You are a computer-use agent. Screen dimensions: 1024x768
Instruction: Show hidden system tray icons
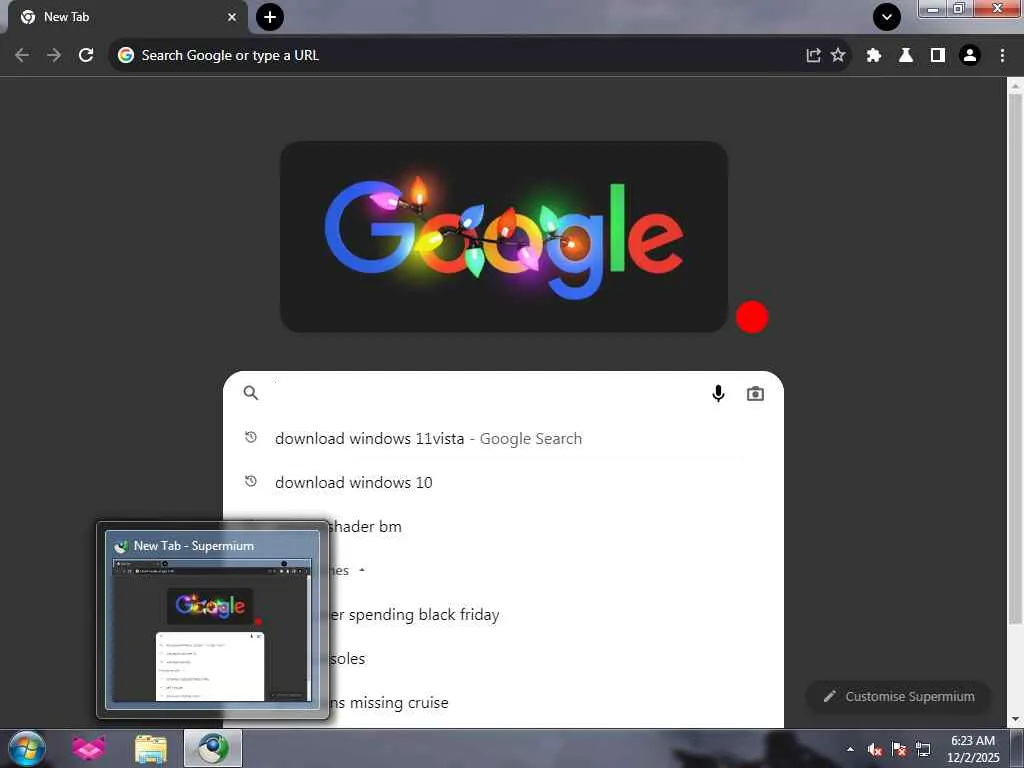point(850,749)
